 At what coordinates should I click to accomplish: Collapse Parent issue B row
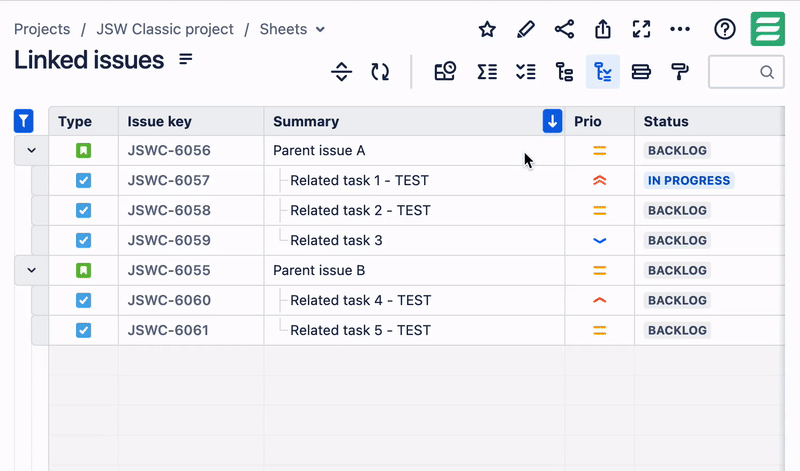(x=31, y=270)
